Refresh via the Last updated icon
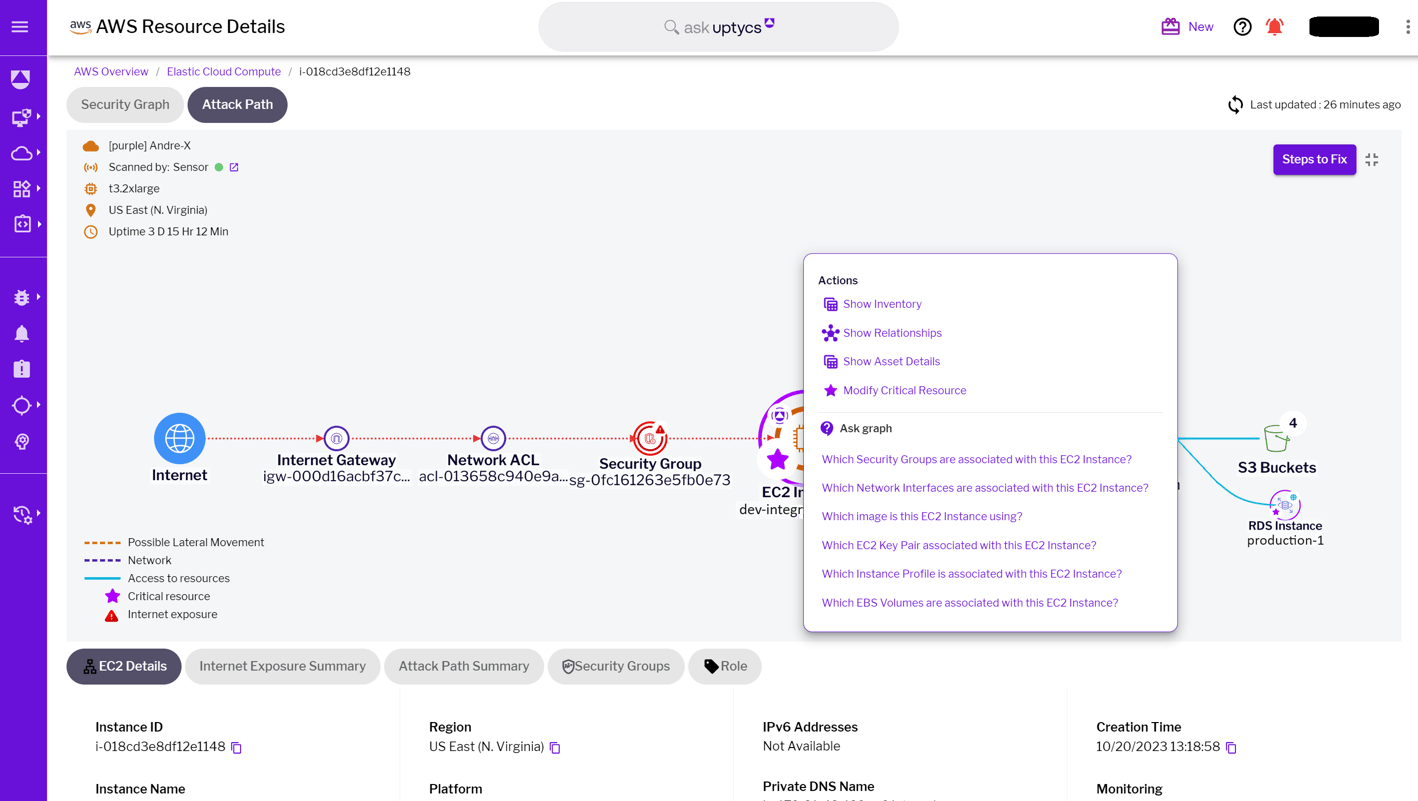The image size is (1418, 801). (1235, 104)
